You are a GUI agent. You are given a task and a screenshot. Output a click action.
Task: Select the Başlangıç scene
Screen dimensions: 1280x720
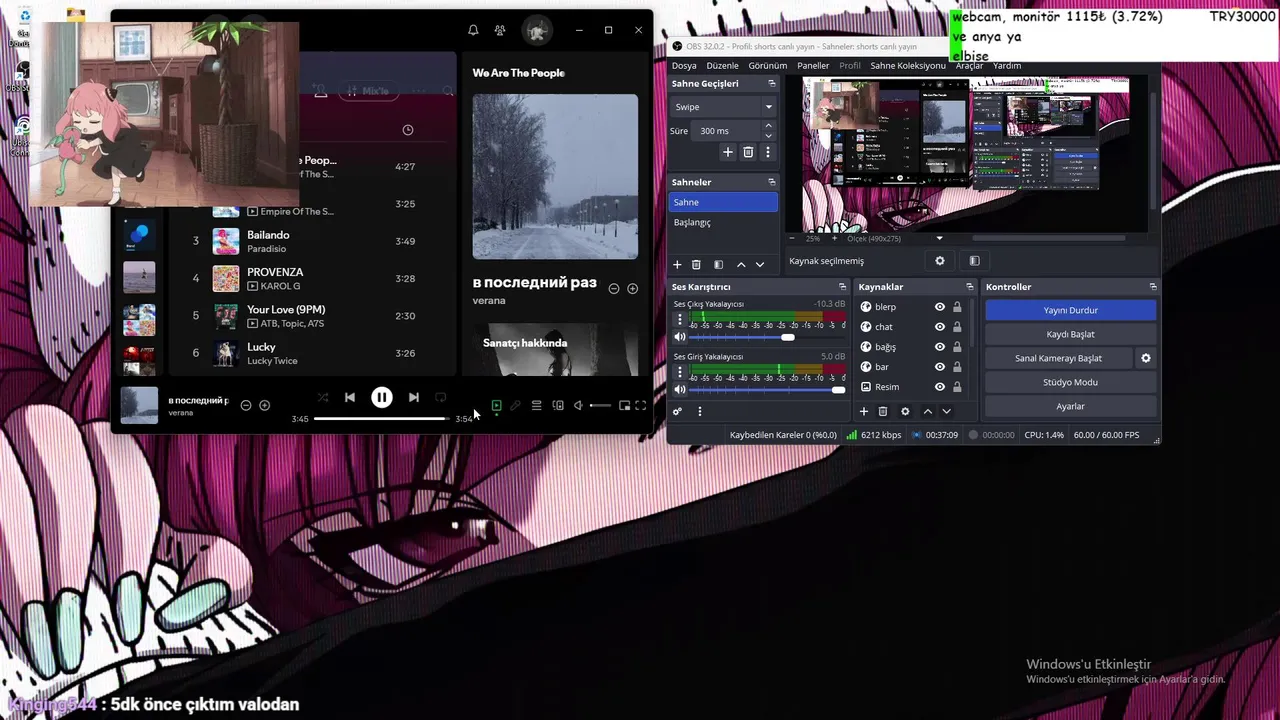tap(723, 222)
